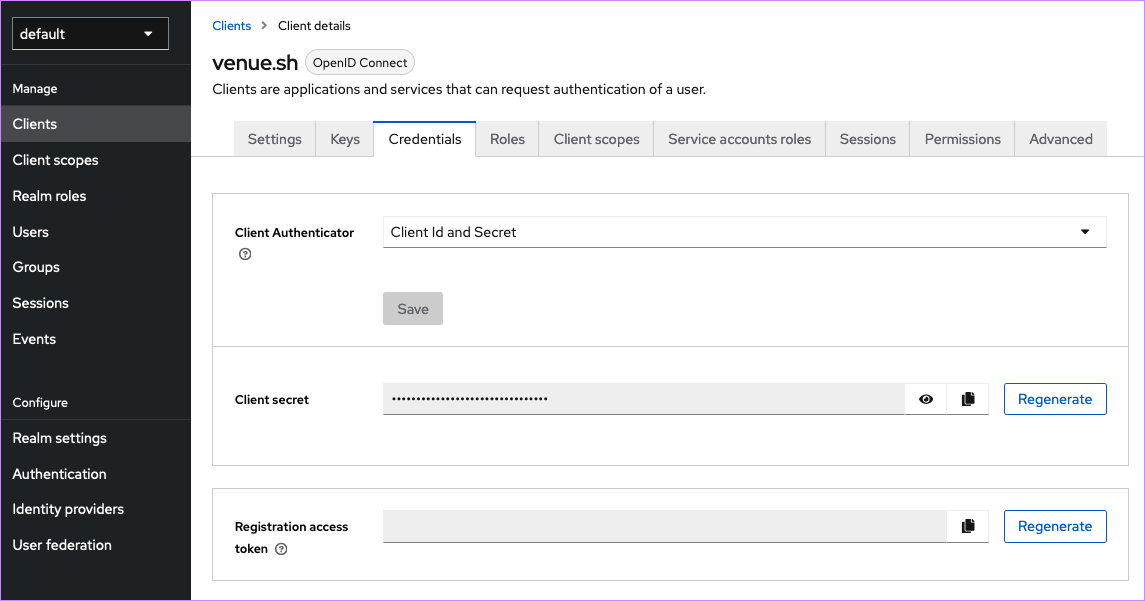Click the Manage section heading
The width and height of the screenshot is (1145, 601).
[x=35, y=88]
